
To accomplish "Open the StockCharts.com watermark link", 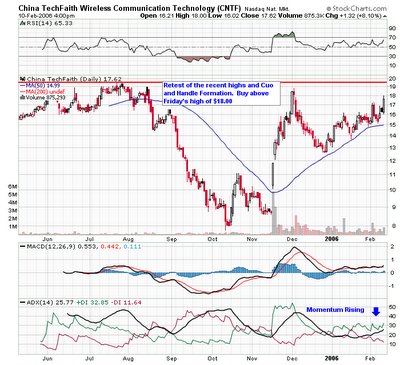I will [357, 8].
